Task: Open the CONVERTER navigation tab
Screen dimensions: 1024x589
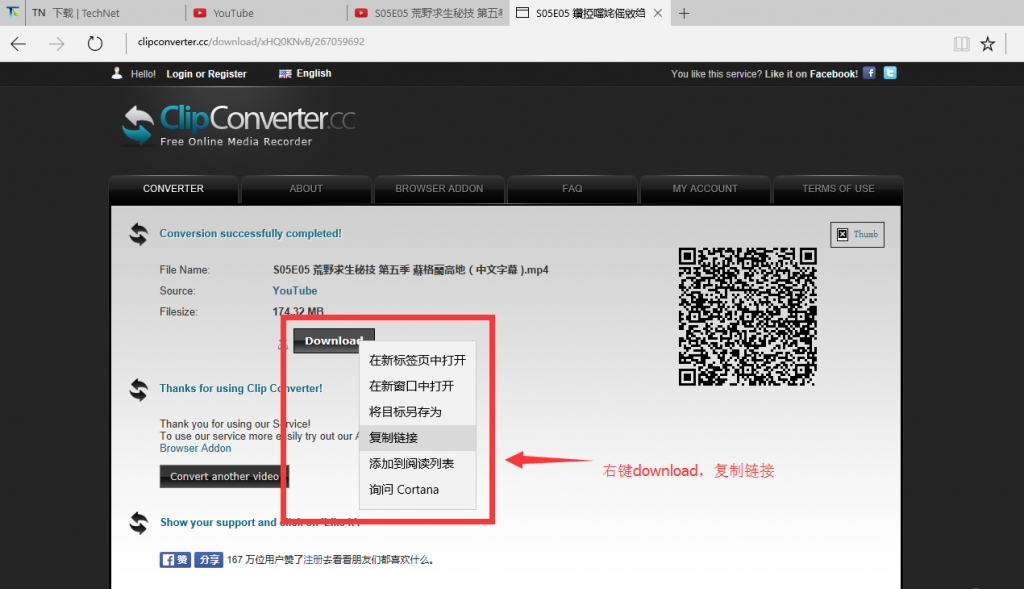Action: pos(173,189)
